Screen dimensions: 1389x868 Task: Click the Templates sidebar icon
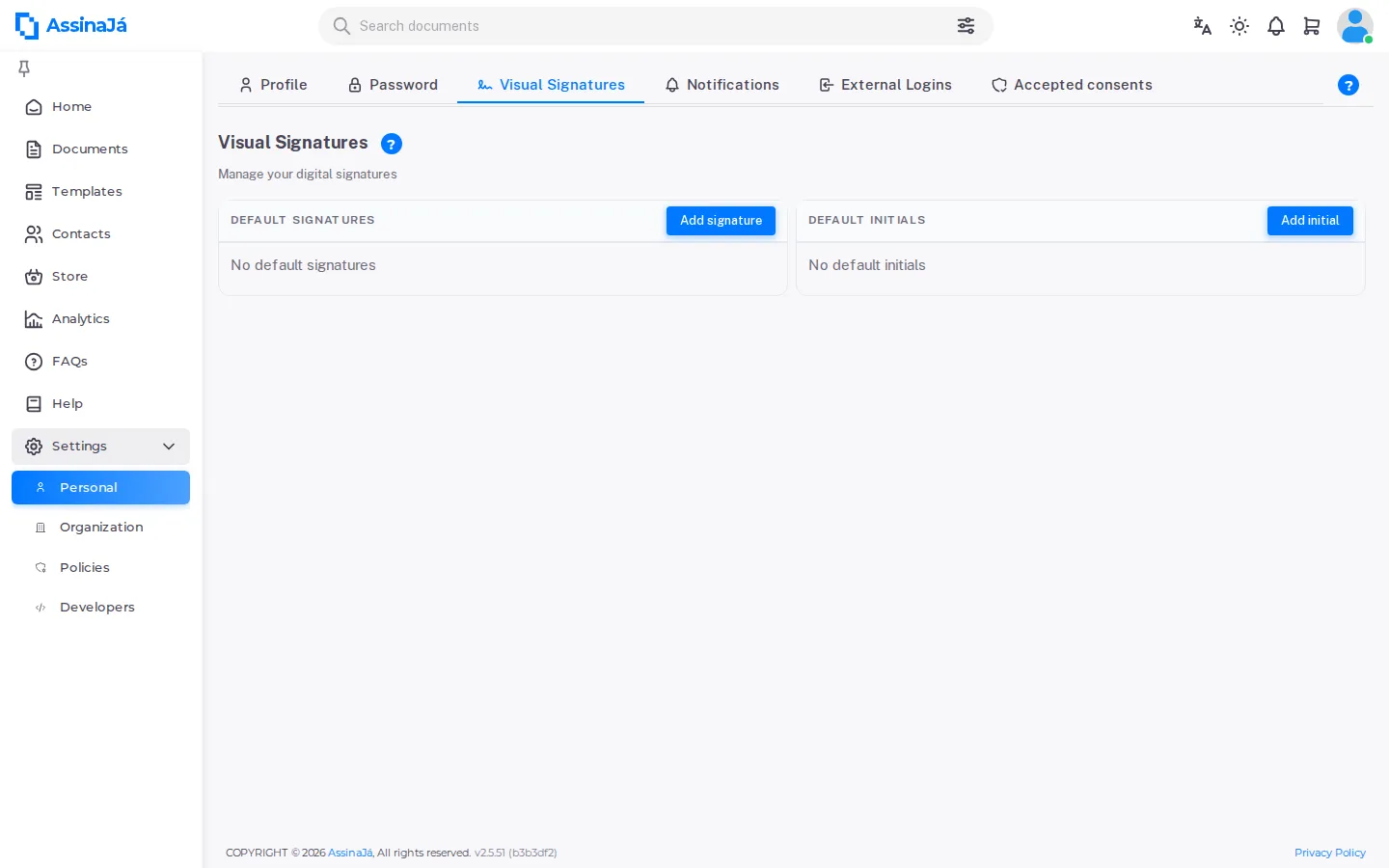(34, 192)
